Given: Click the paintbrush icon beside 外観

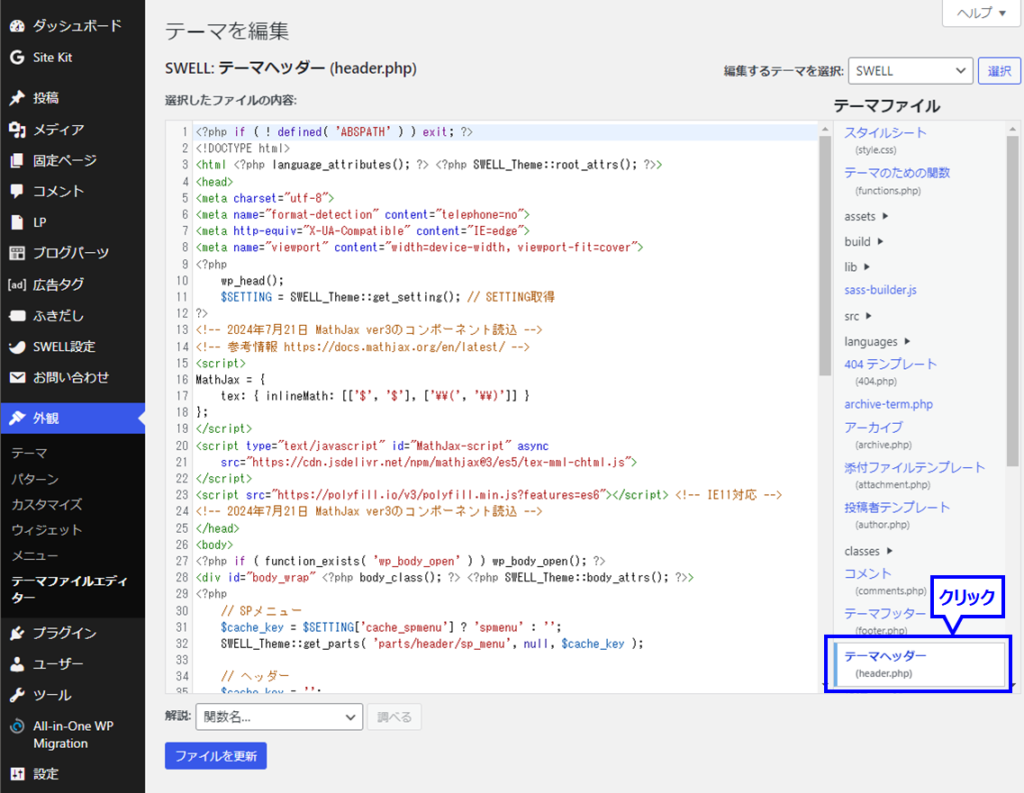Looking at the screenshot, I should point(18,418).
